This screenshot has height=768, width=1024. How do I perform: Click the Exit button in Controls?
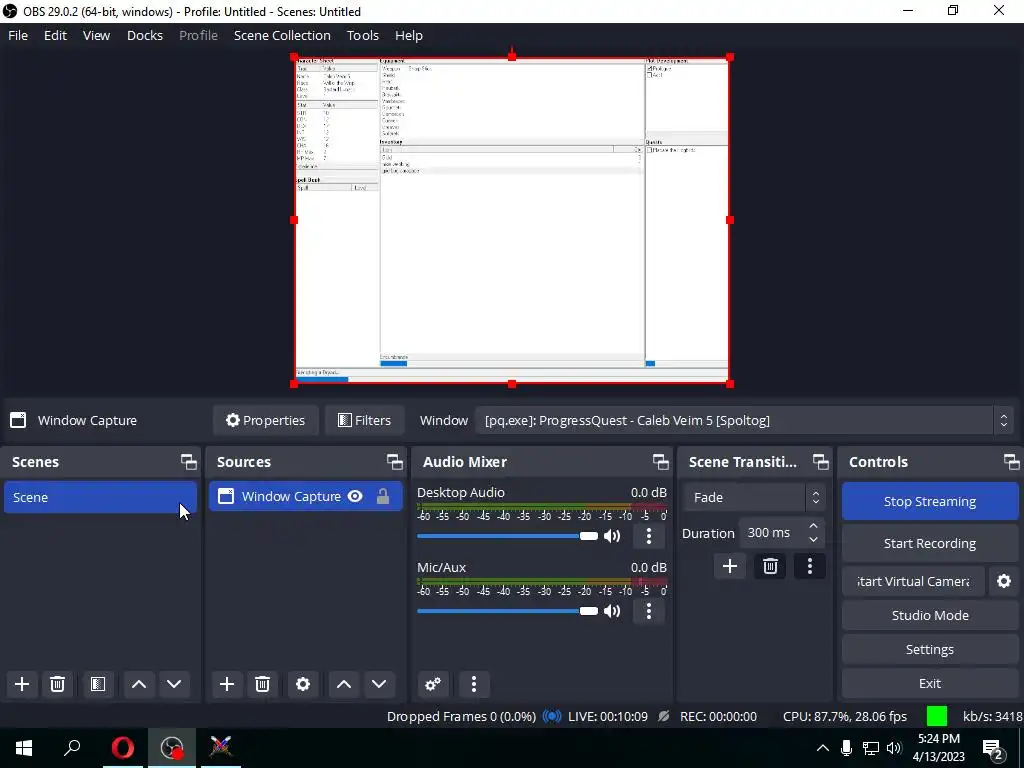(930, 683)
